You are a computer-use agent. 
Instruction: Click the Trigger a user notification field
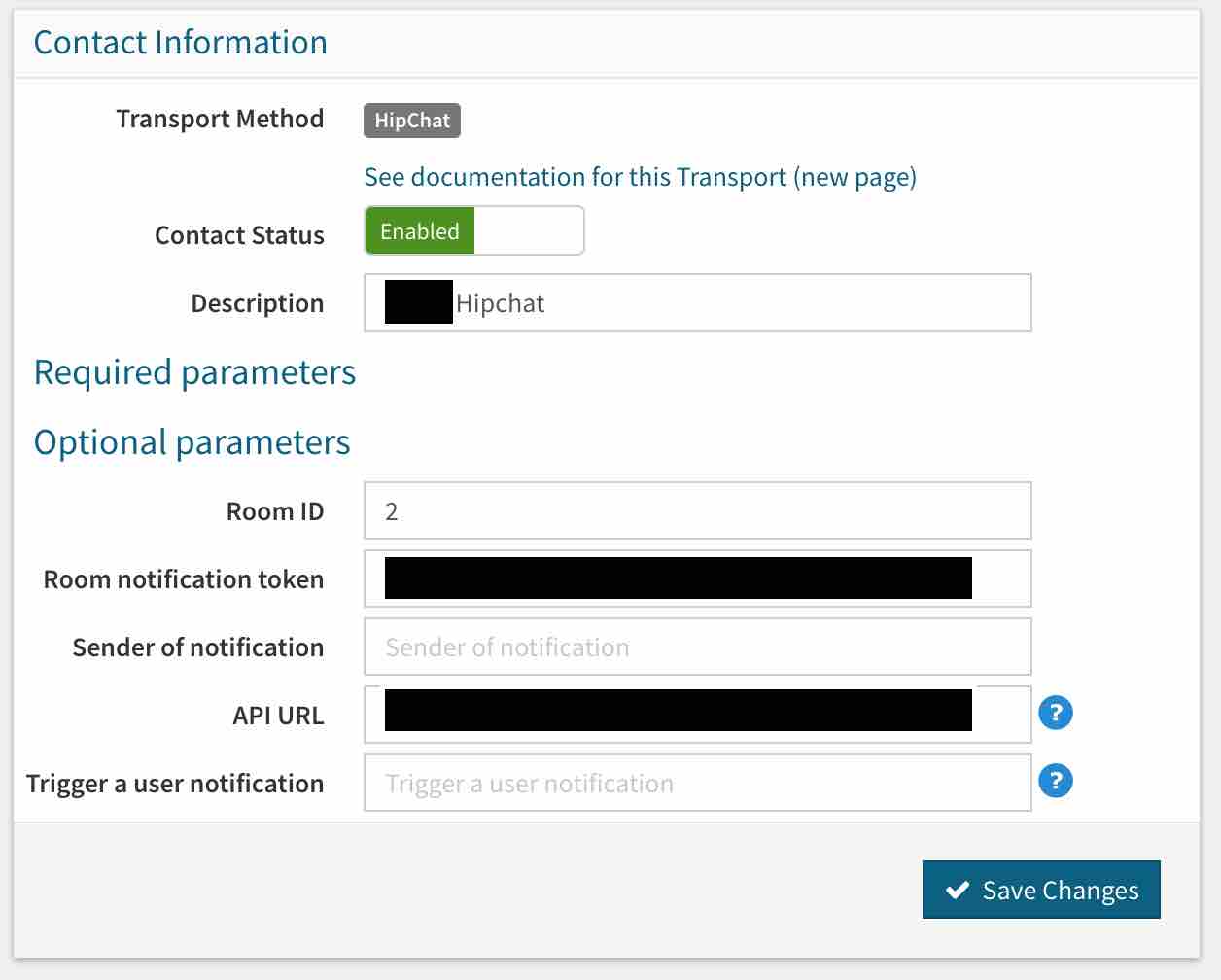click(x=698, y=783)
